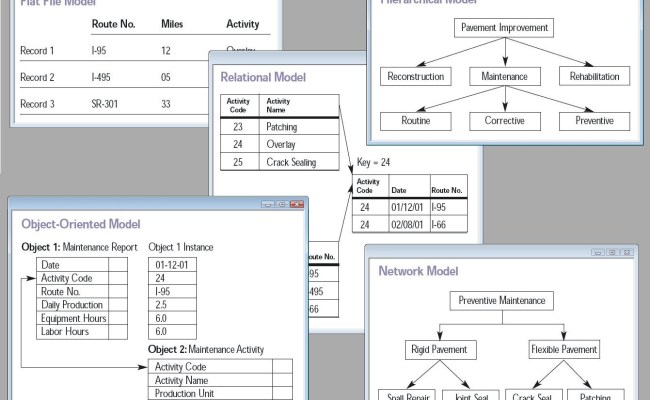Image resolution: width=650 pixels, height=400 pixels.
Task: Select the Pavement Improvement node
Action: (504, 28)
